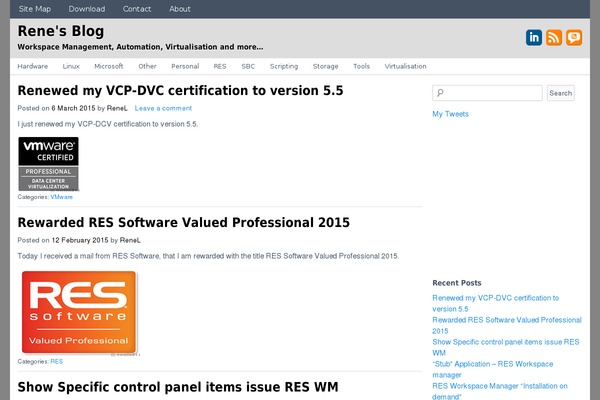Select the Personal category

[185, 66]
